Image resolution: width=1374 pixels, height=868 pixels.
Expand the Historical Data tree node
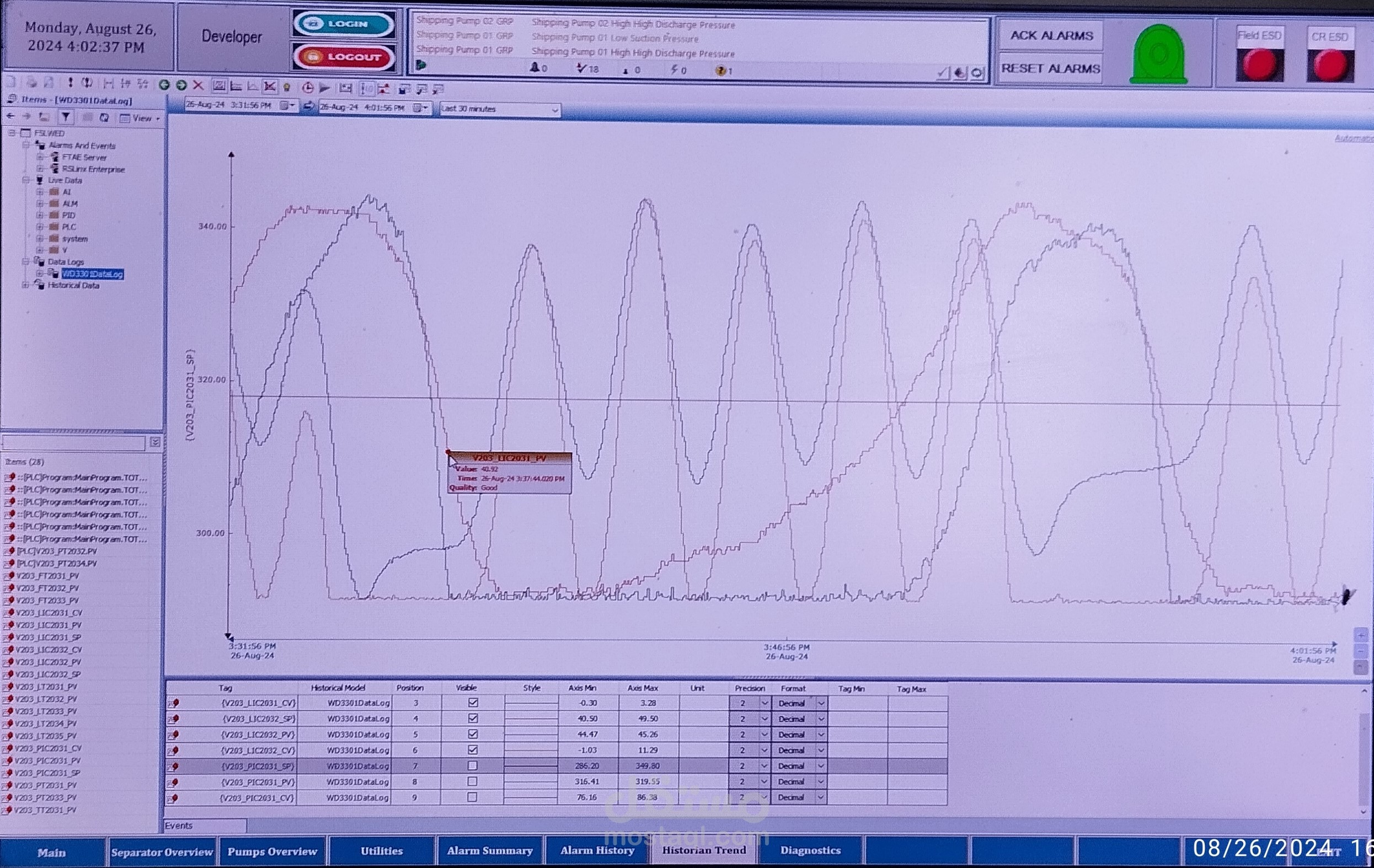pos(25,285)
